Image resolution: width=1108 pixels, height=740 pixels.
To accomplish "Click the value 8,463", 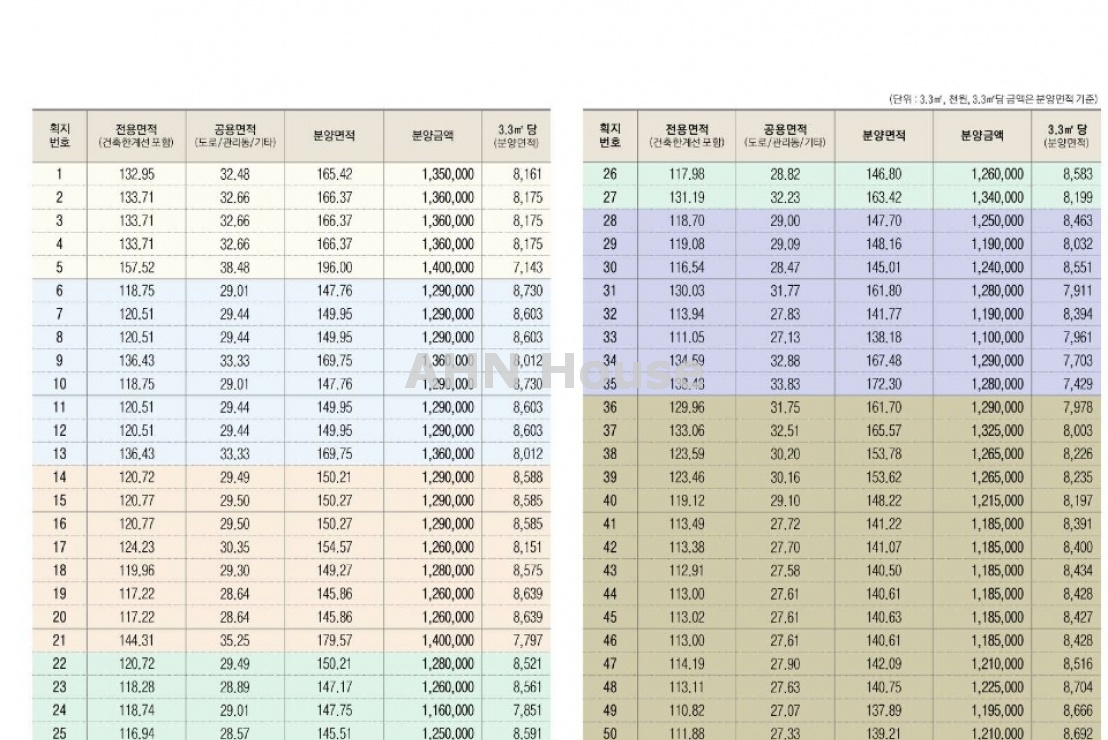I will 1078,221.
